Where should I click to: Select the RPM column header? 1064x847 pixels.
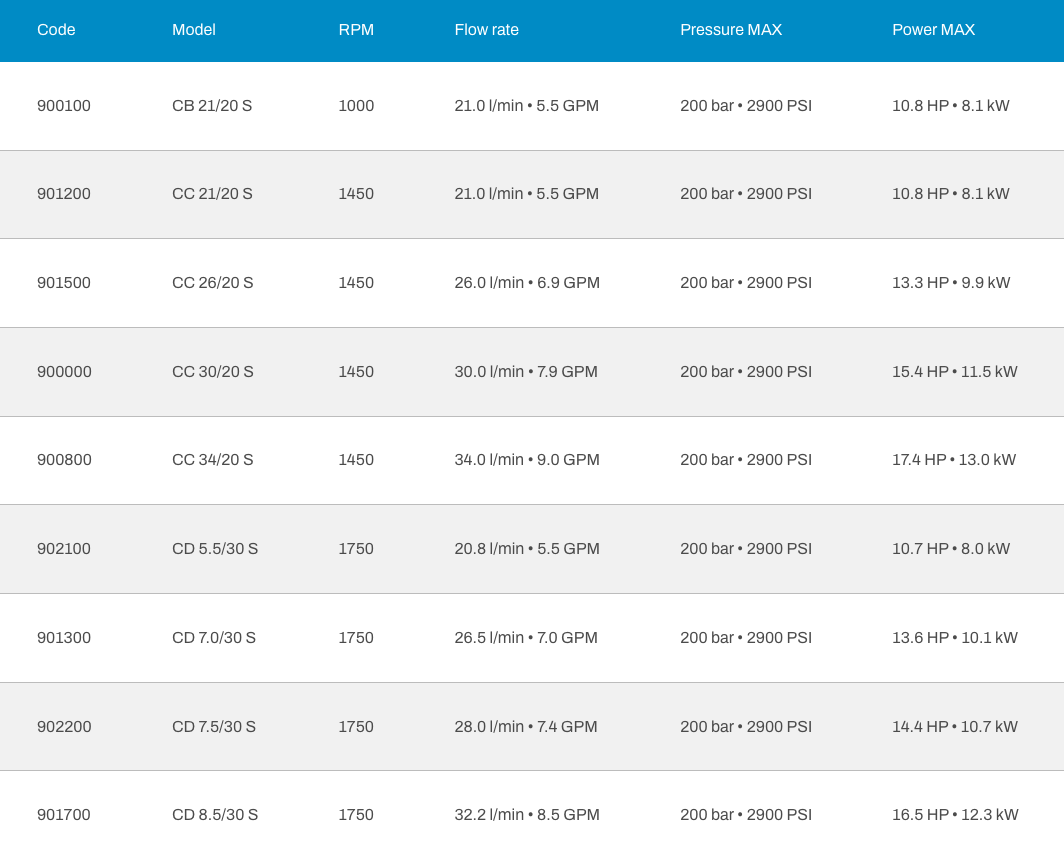coord(356,30)
